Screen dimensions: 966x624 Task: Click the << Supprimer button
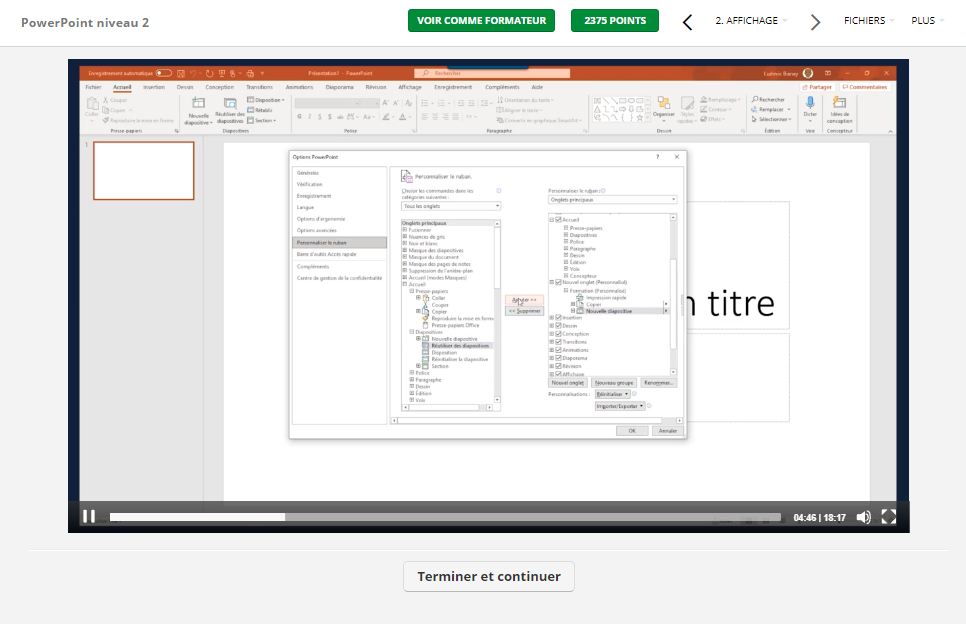(x=524, y=311)
